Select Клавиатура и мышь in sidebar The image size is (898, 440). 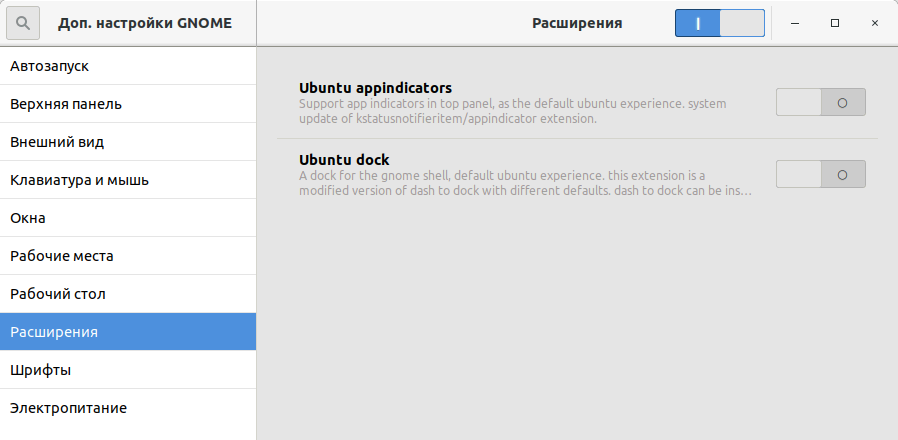pyautogui.click(x=128, y=180)
